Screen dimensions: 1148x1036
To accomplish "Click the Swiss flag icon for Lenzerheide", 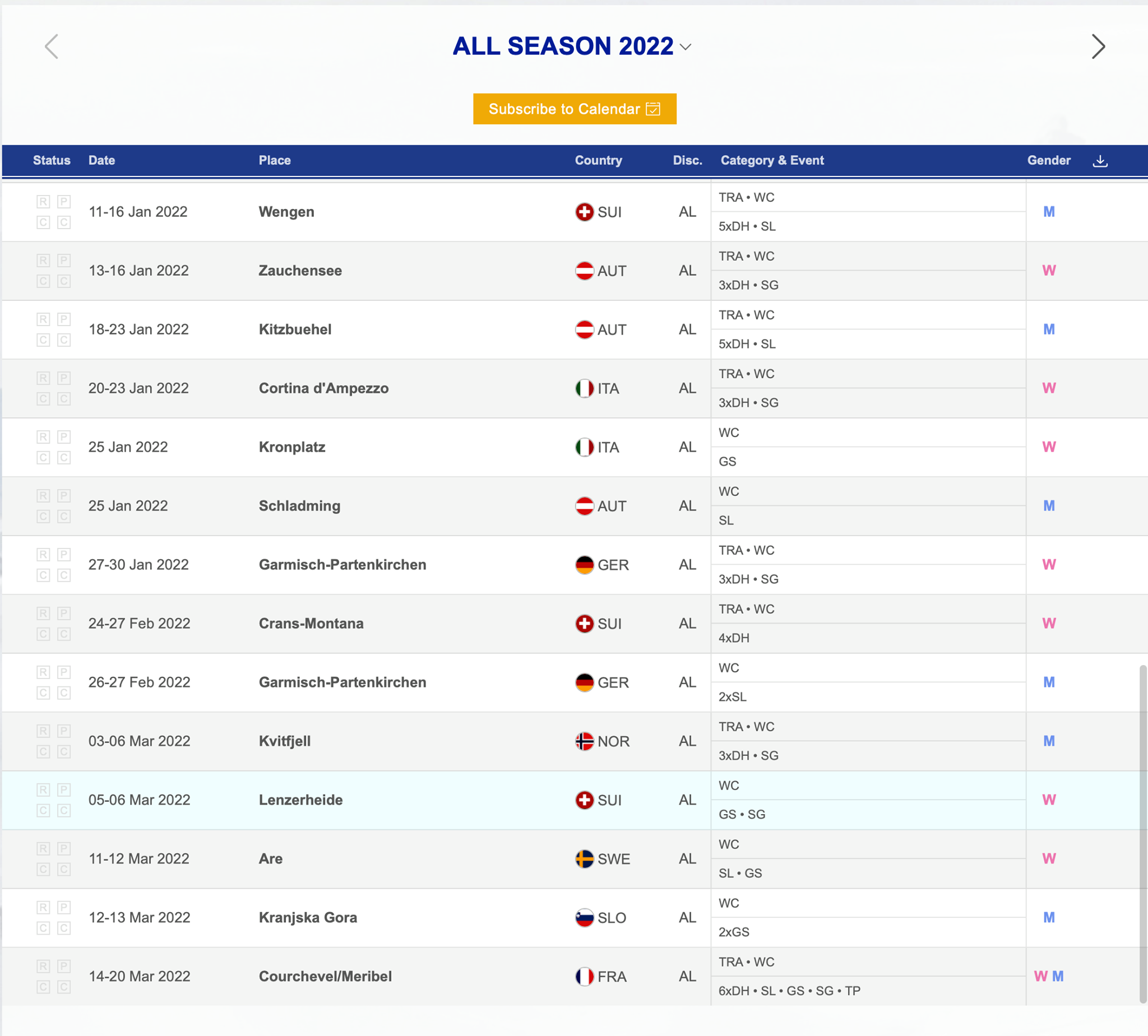I will coord(584,800).
